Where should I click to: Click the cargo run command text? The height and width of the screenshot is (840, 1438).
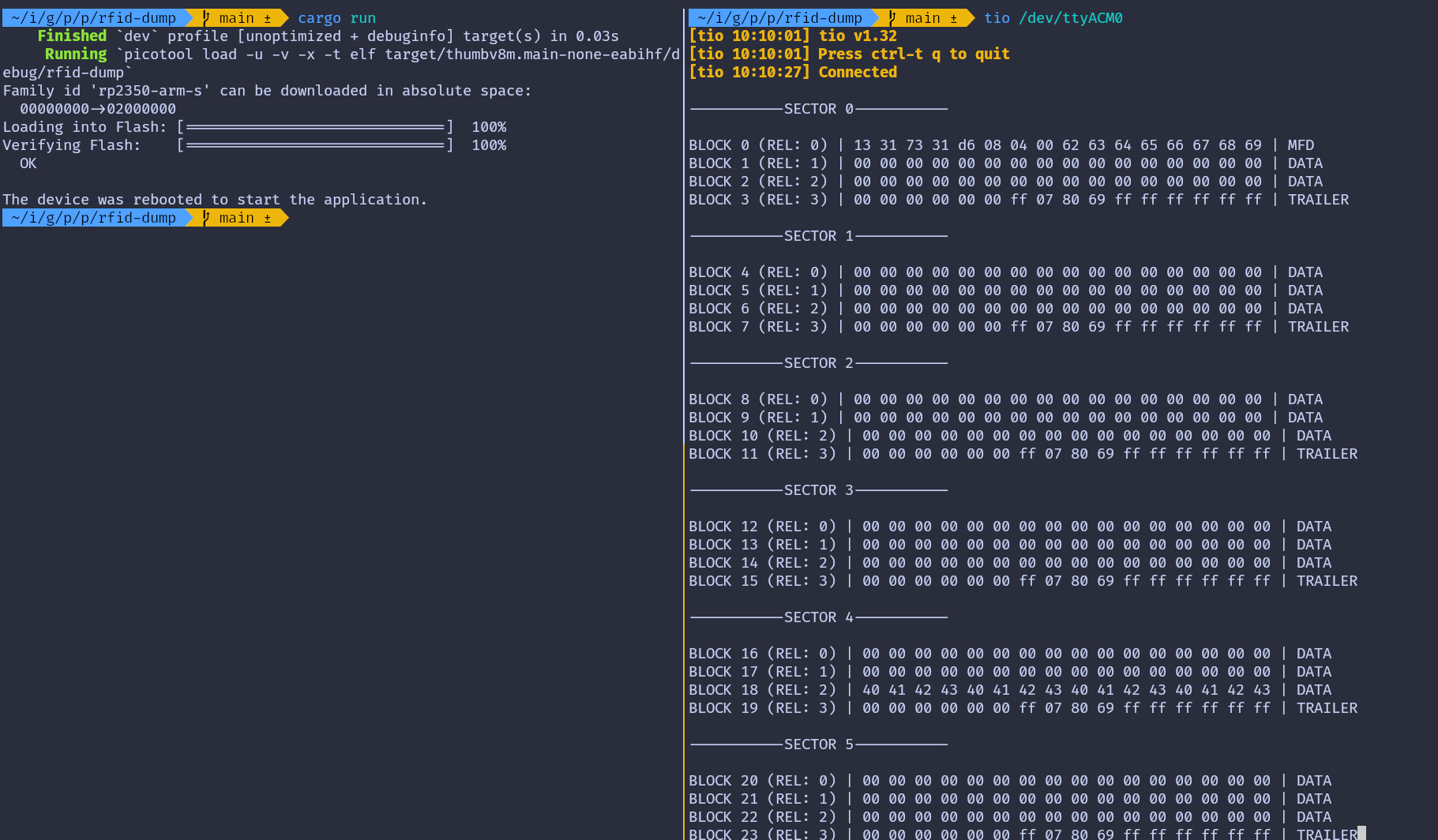pyautogui.click(x=336, y=17)
